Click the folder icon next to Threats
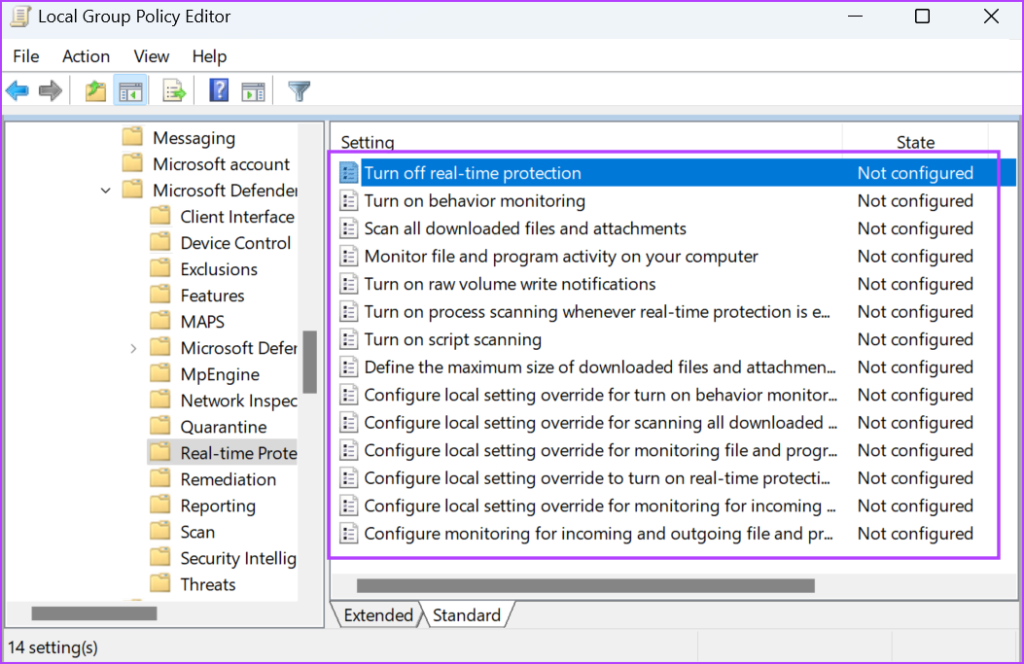 (160, 583)
